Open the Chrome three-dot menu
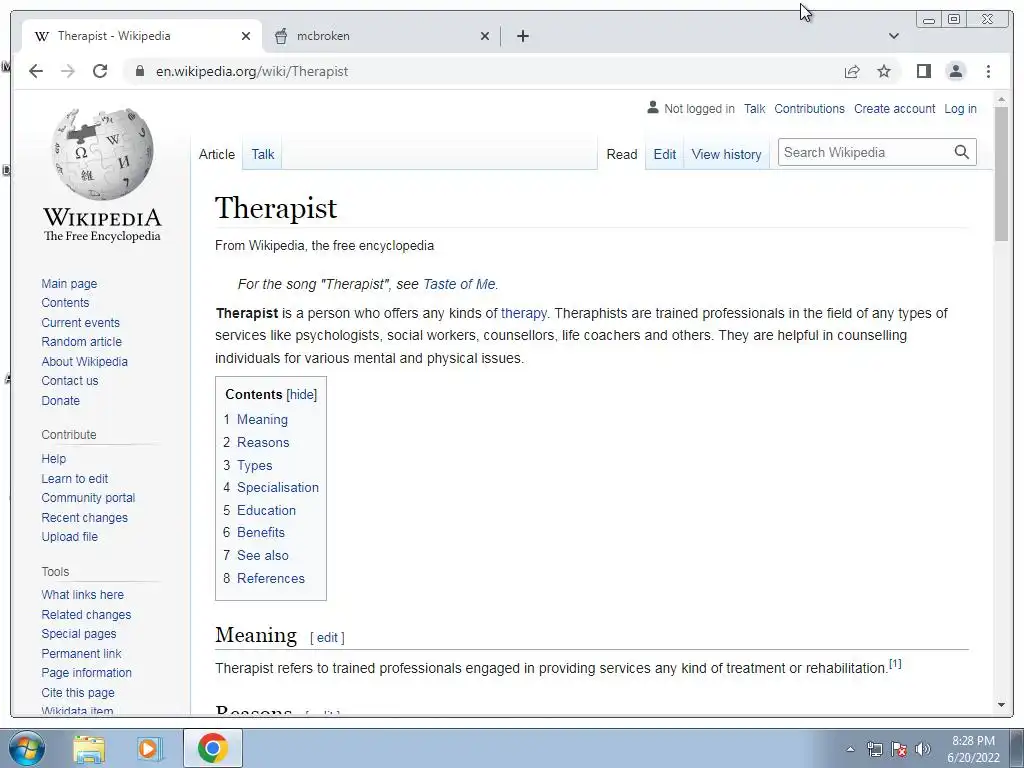Screen dimensions: 1024x768 tap(988, 71)
